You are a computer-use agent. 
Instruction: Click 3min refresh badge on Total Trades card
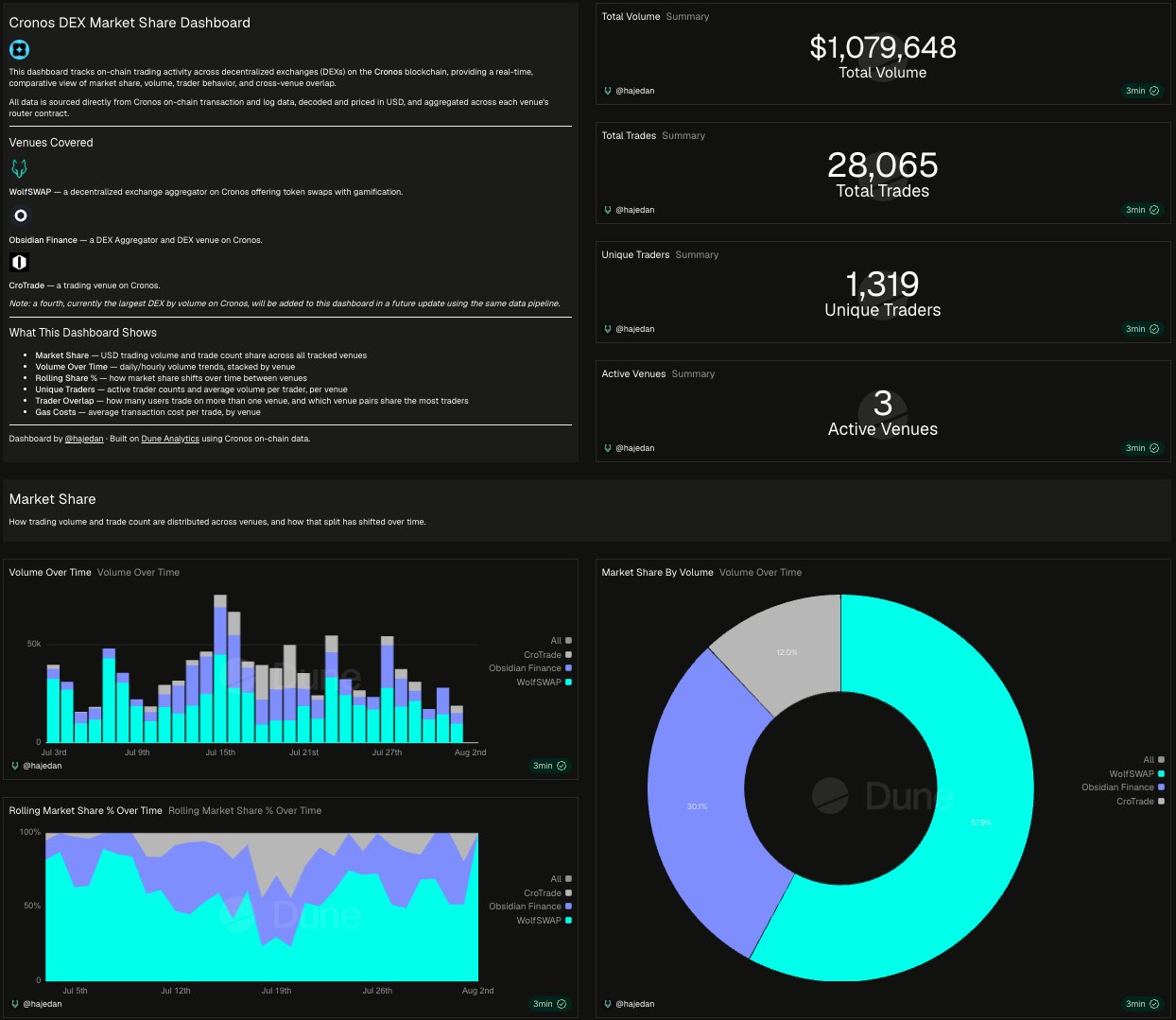coord(1142,210)
